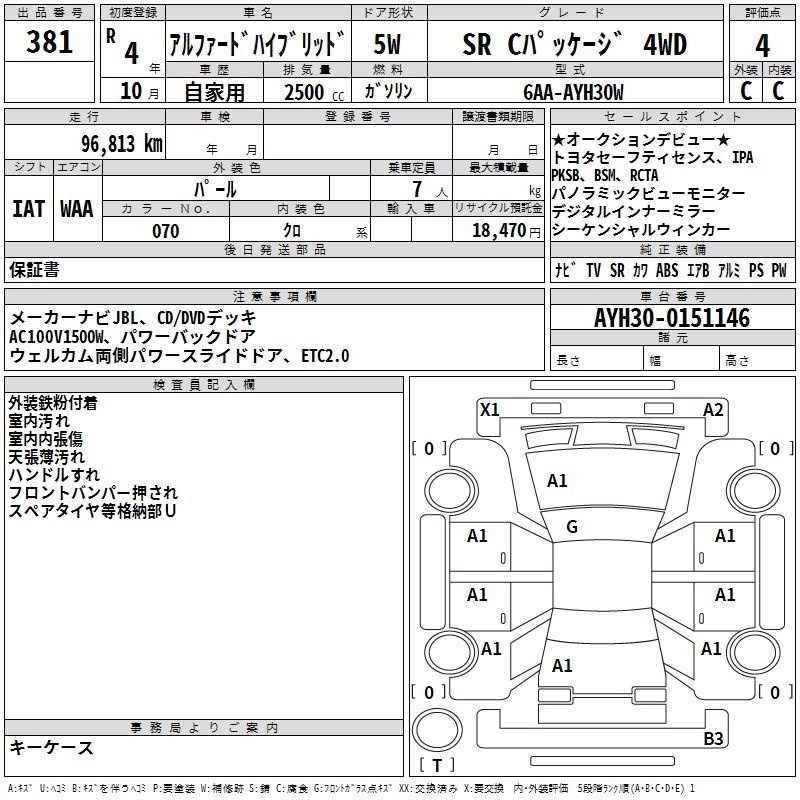Click 保証書 in the later-shipped items row

pos(34,269)
